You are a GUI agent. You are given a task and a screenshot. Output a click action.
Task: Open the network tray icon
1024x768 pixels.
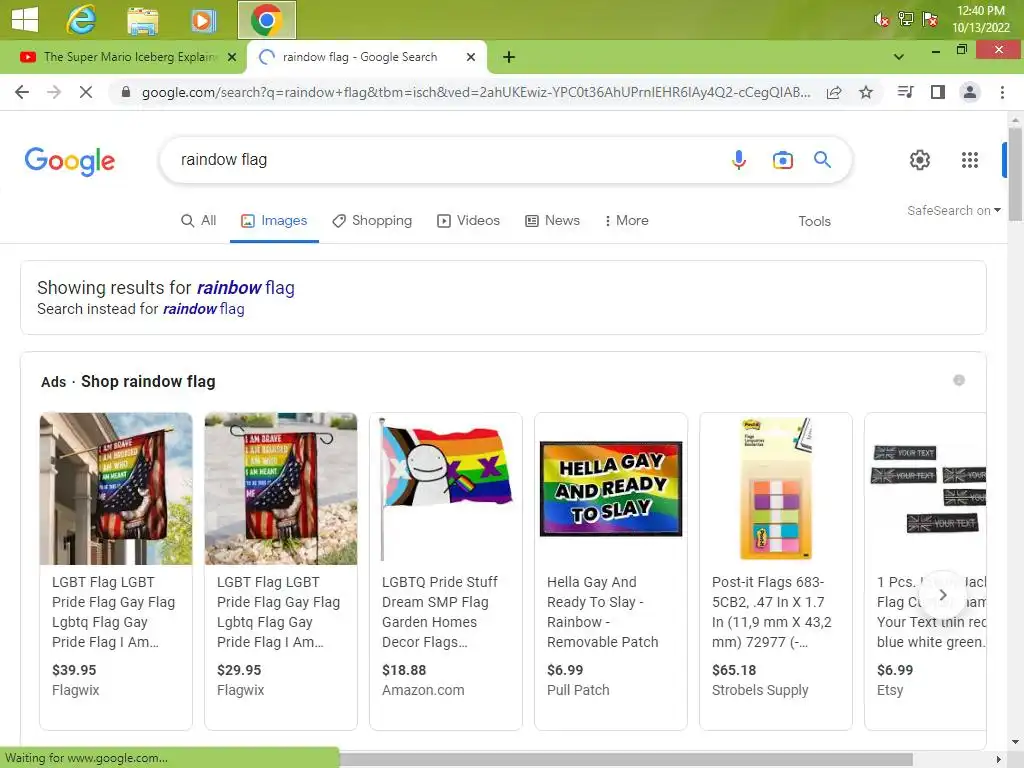(x=906, y=19)
